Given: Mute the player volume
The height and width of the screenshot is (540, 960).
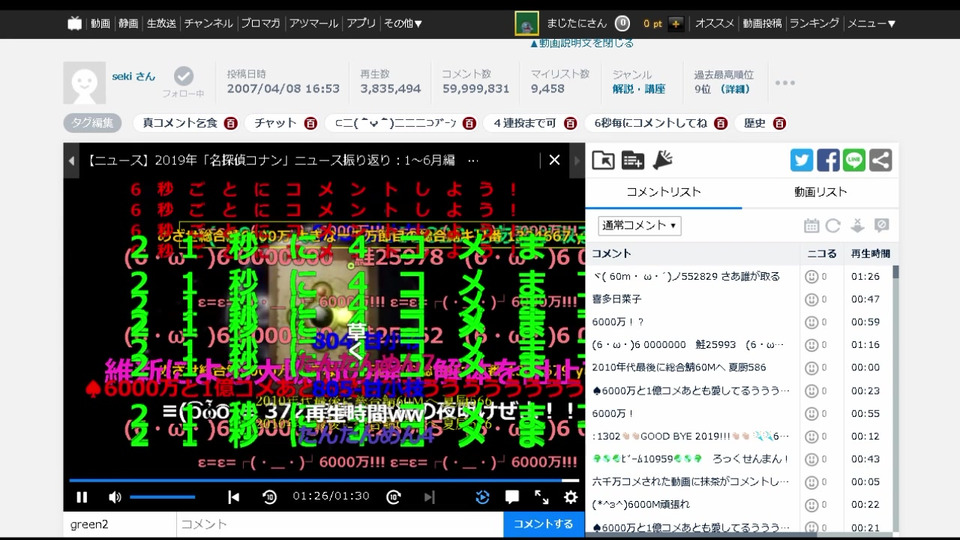Looking at the screenshot, I should (x=115, y=497).
